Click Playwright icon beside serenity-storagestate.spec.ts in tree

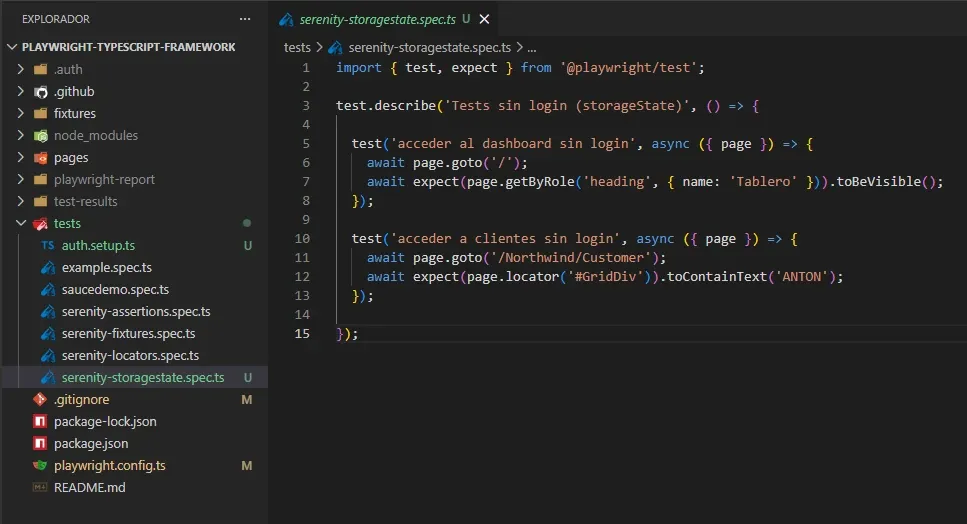coord(48,378)
